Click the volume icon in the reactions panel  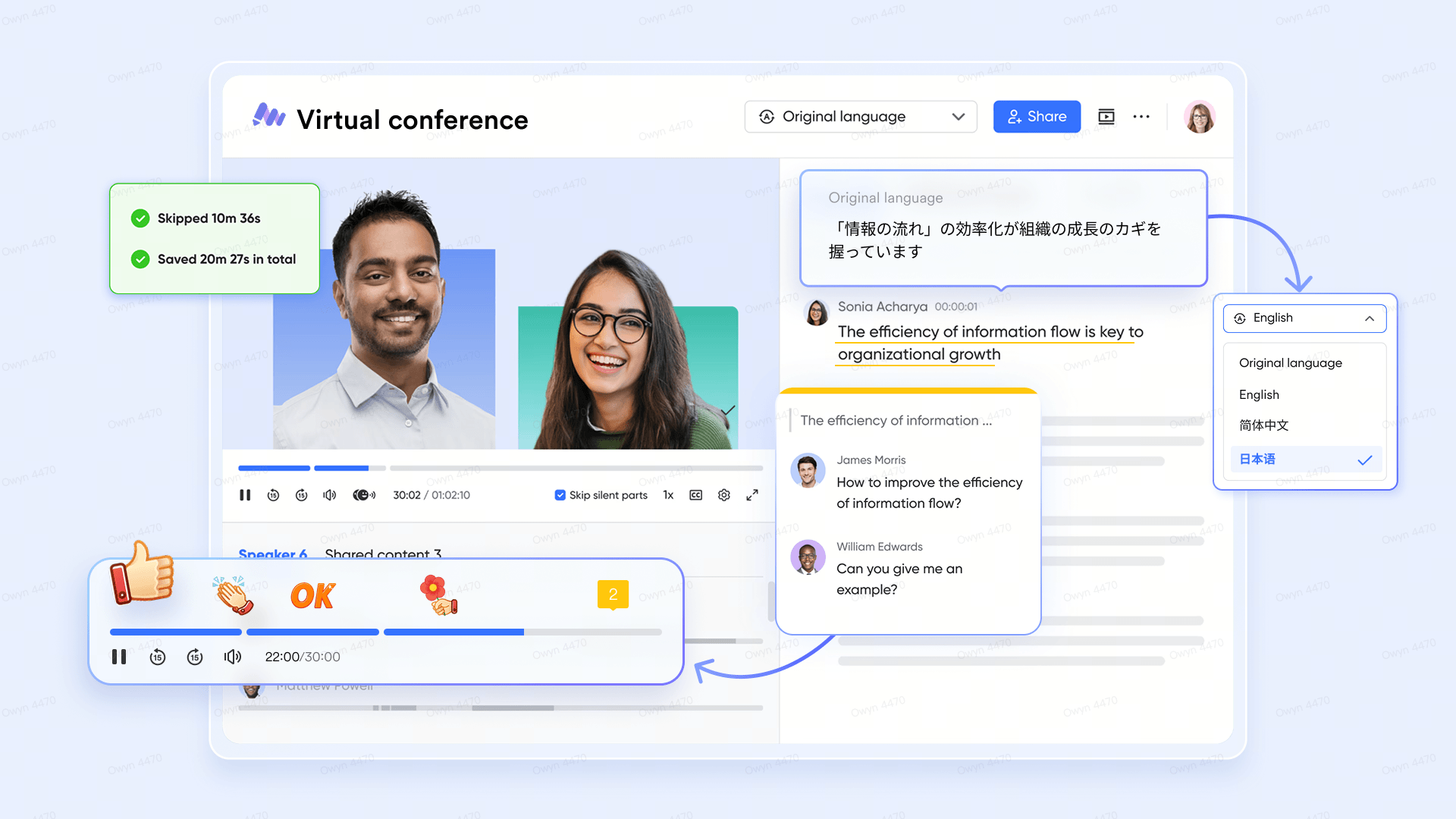coord(233,657)
